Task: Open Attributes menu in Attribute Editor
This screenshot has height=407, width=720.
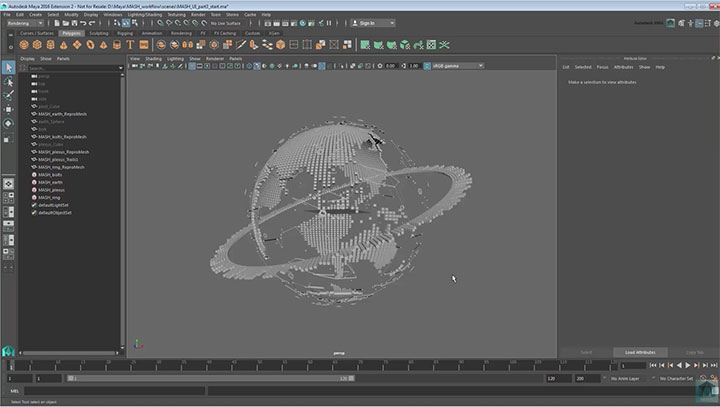Action: click(624, 67)
